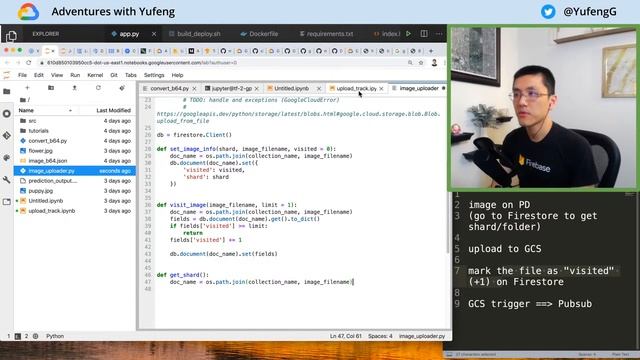Open the Run menu
Viewport: 640px width, 360px height.
(x=75, y=75)
